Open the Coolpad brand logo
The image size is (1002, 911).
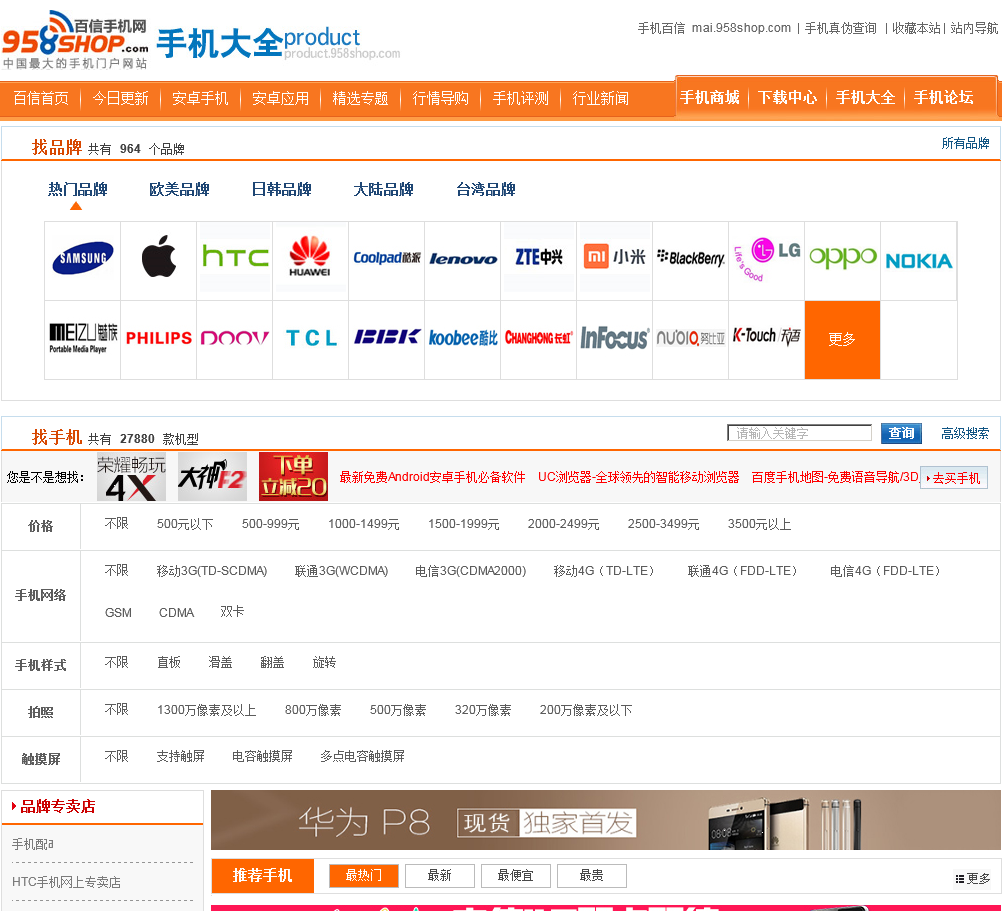coord(387,257)
